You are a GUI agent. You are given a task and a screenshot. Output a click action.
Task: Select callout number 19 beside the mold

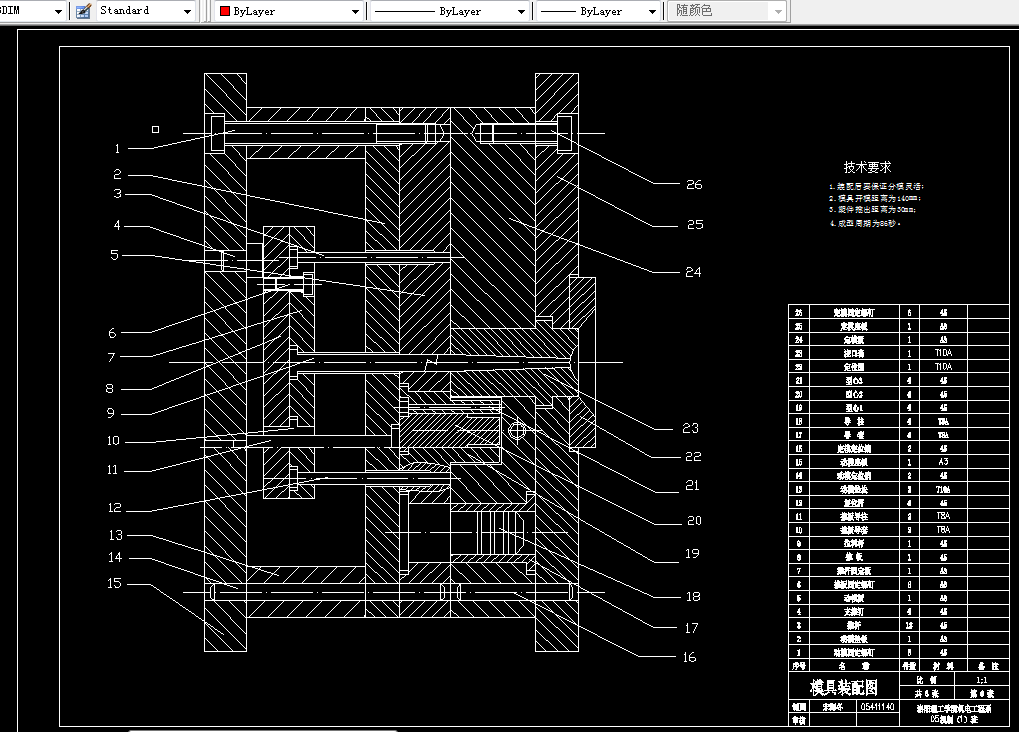tap(692, 554)
